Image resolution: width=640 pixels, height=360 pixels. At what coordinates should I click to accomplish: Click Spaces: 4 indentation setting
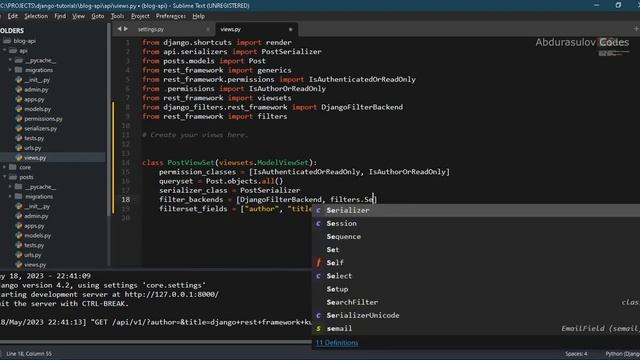click(x=576, y=354)
